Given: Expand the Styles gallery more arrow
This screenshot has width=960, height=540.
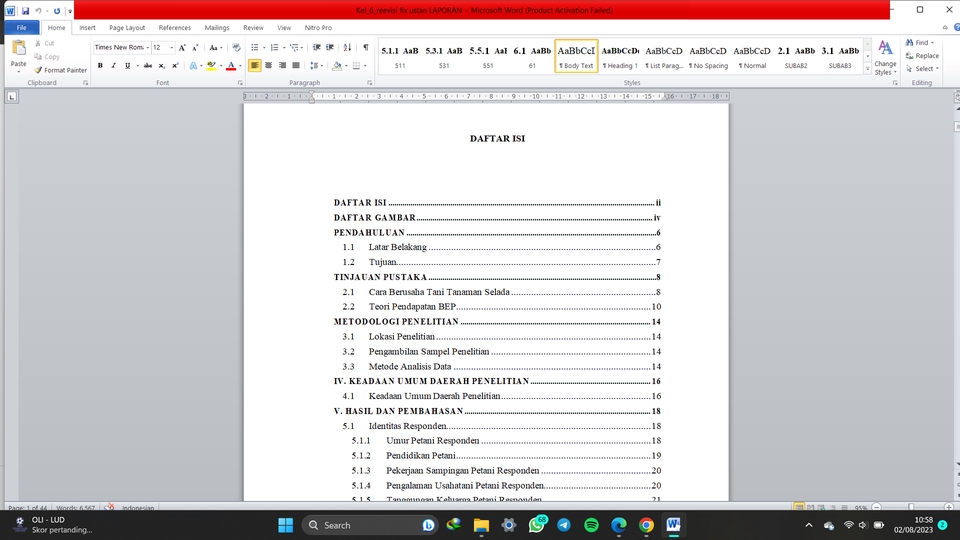Looking at the screenshot, I should pos(868,69).
